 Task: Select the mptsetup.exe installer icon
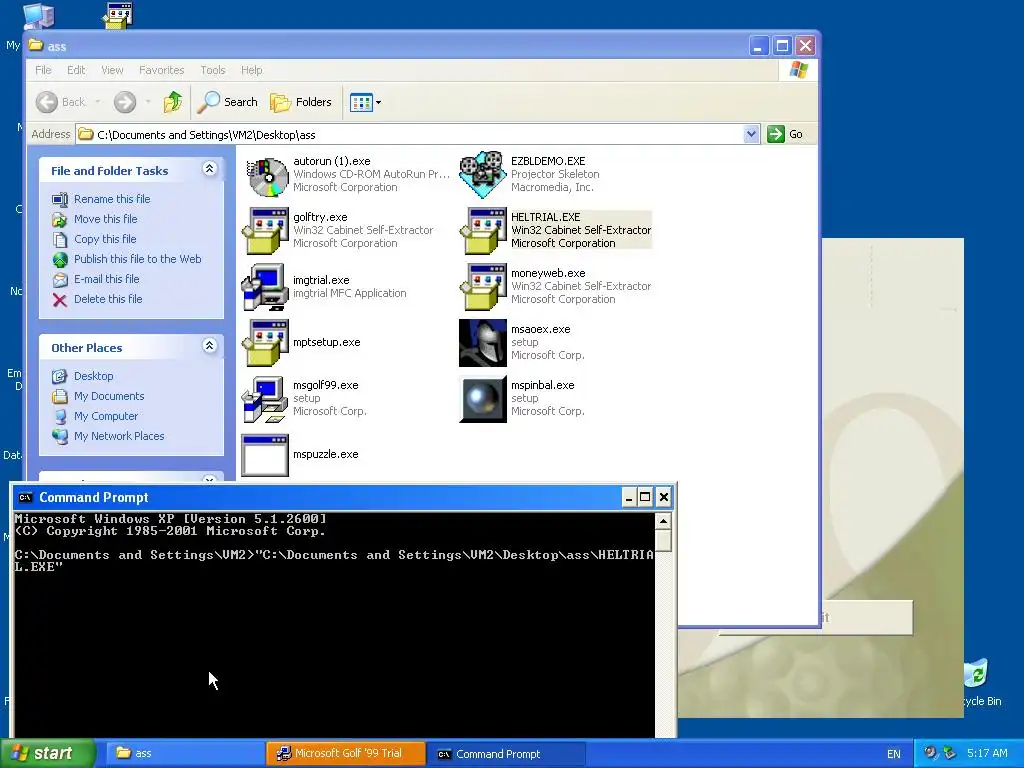pos(265,343)
